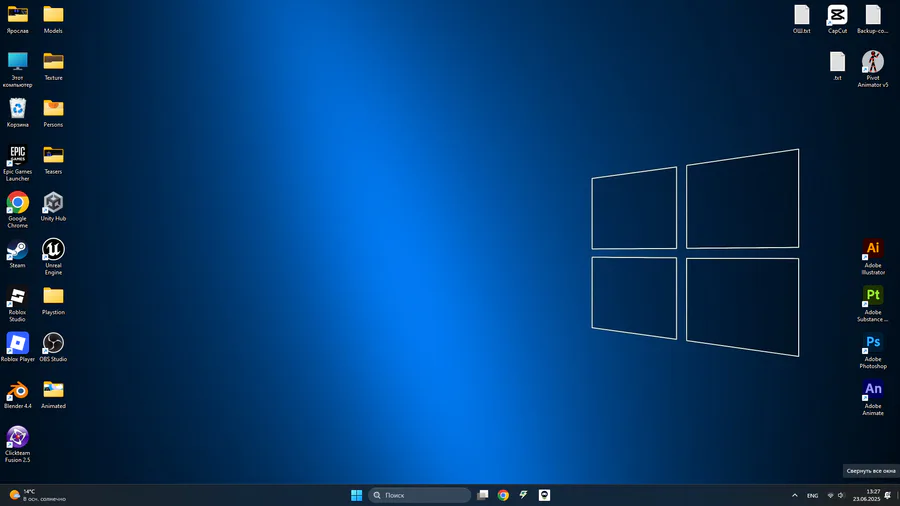Select the Корзина recycle bin icon

click(17, 113)
